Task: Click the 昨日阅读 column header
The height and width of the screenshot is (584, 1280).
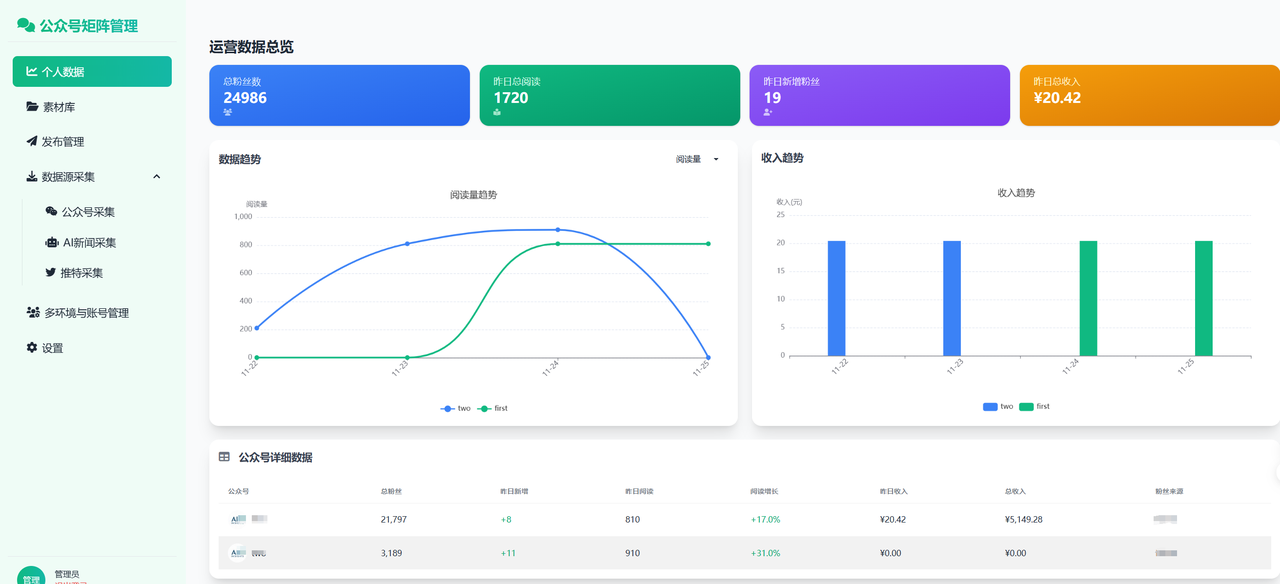Action: pos(639,491)
